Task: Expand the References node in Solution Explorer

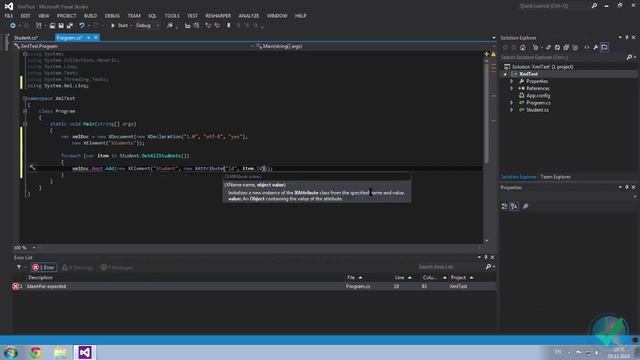Action: pos(511,89)
